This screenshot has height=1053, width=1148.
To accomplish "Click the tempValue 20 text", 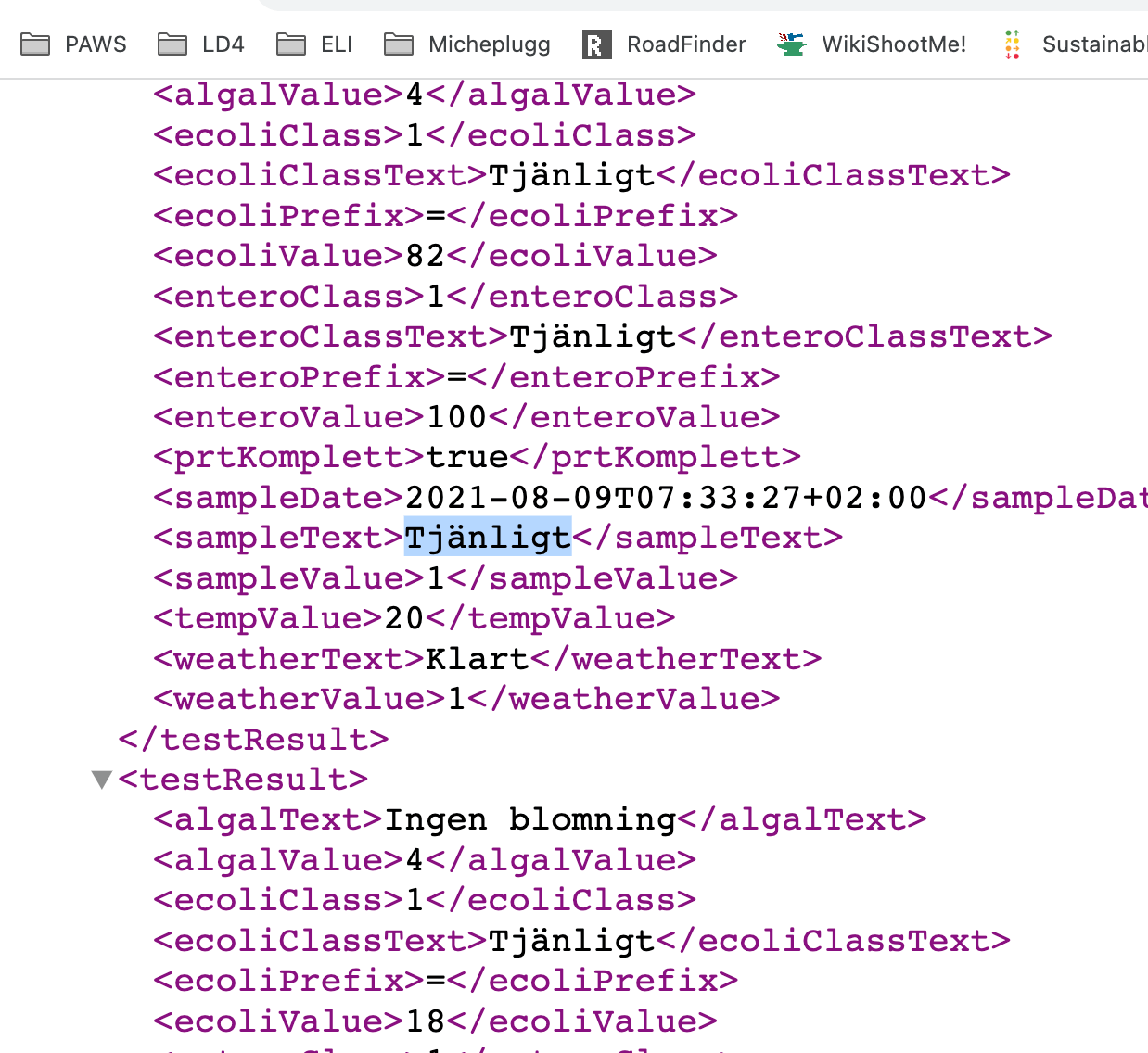I will [404, 618].
